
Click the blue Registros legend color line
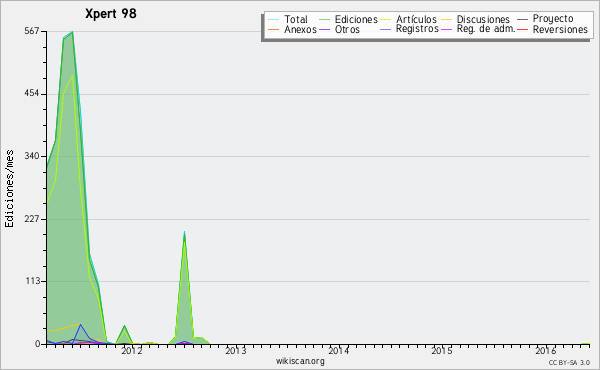click(385, 29)
